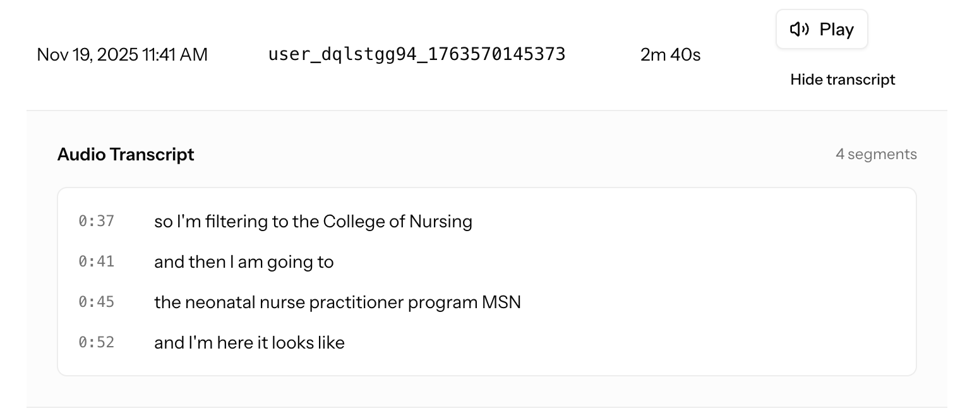
Task: Click the word "MSN" in the transcript
Action: point(501,302)
